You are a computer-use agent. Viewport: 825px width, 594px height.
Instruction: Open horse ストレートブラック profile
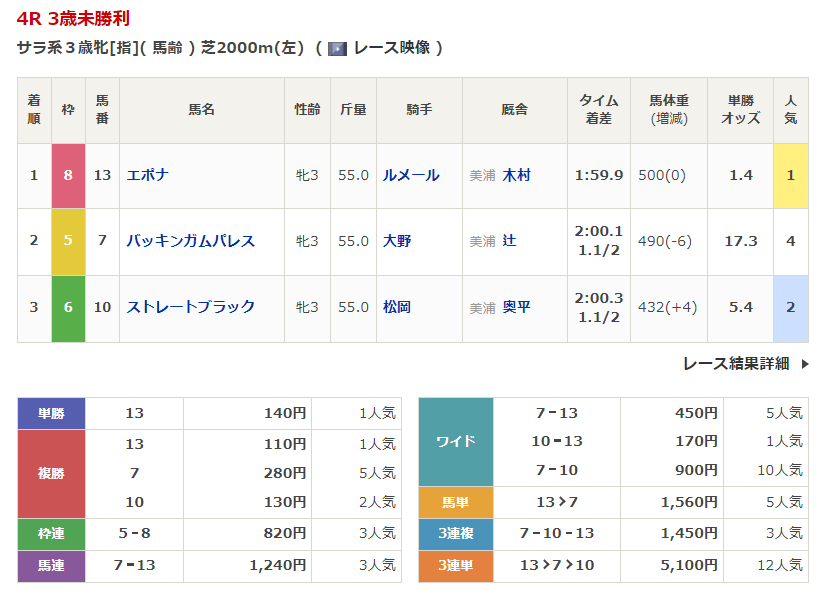pos(190,307)
